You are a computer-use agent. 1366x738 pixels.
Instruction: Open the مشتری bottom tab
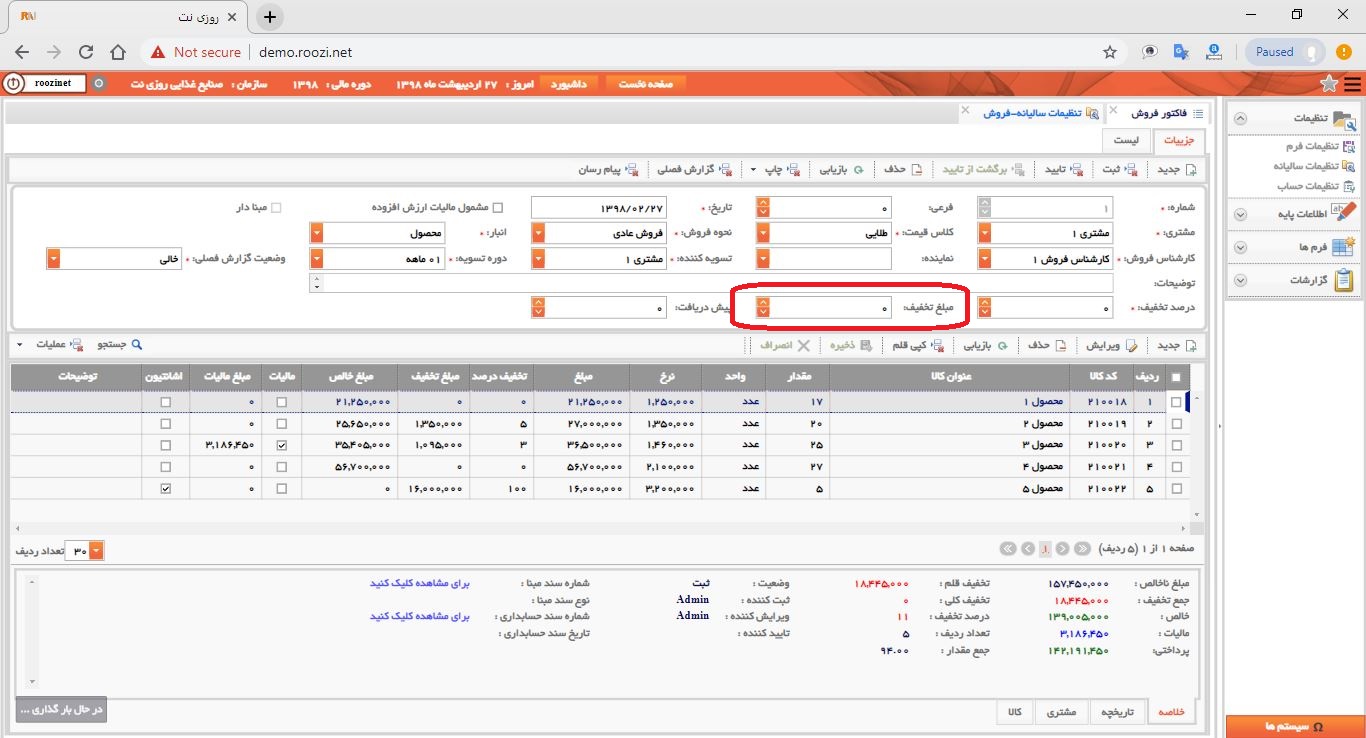coord(1061,712)
